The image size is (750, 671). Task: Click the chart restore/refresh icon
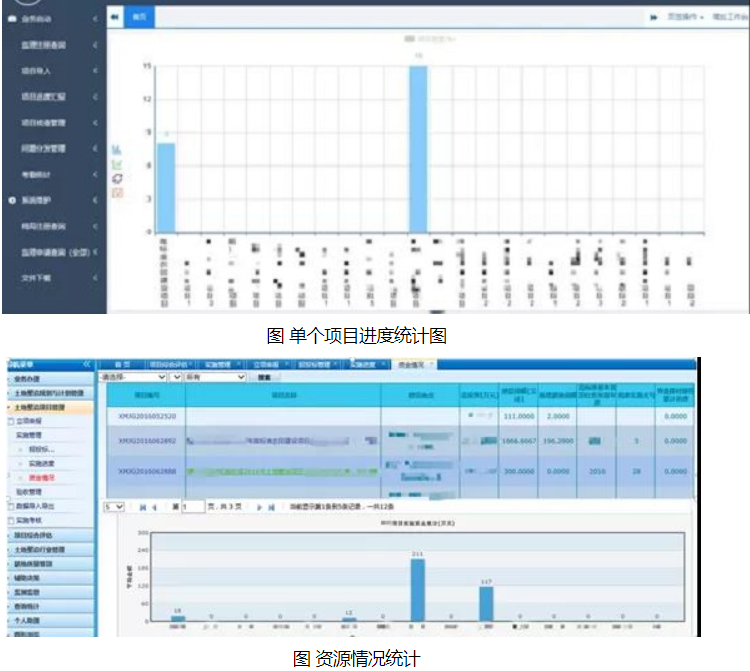(117, 178)
